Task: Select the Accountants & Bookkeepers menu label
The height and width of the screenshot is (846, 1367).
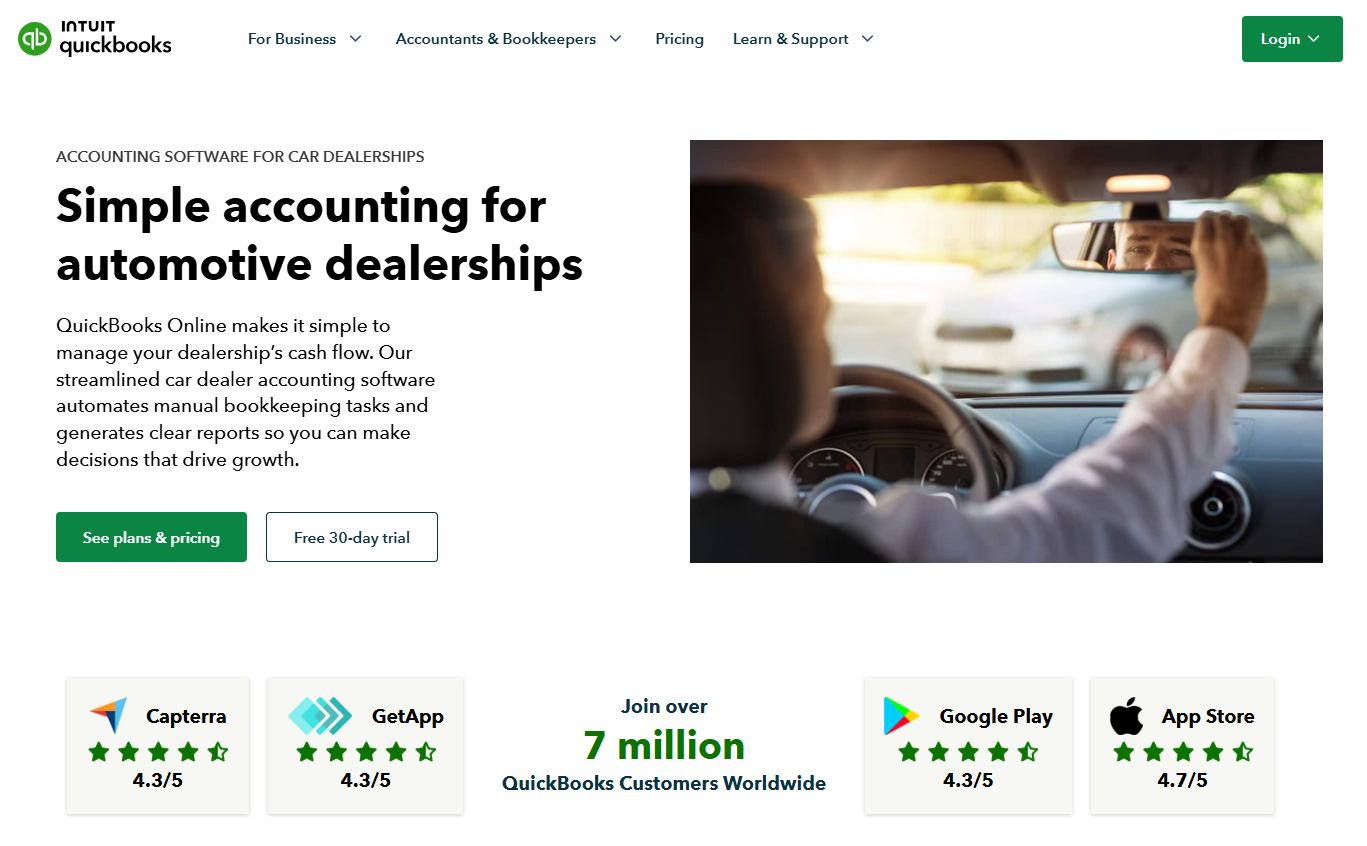Action: click(496, 39)
